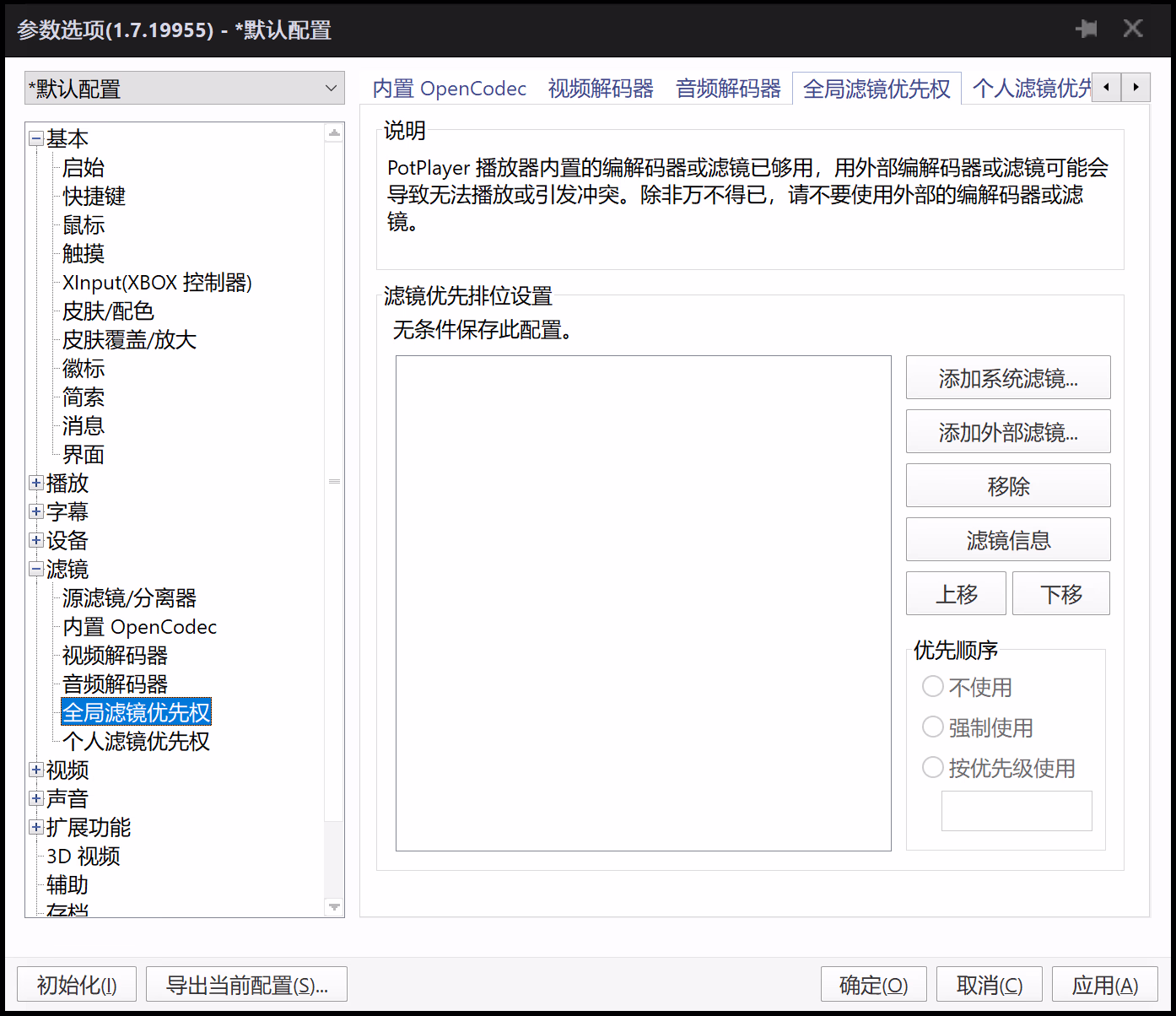Click the empty filter priority list box
The width and height of the screenshot is (1176, 1016).
pos(643,603)
